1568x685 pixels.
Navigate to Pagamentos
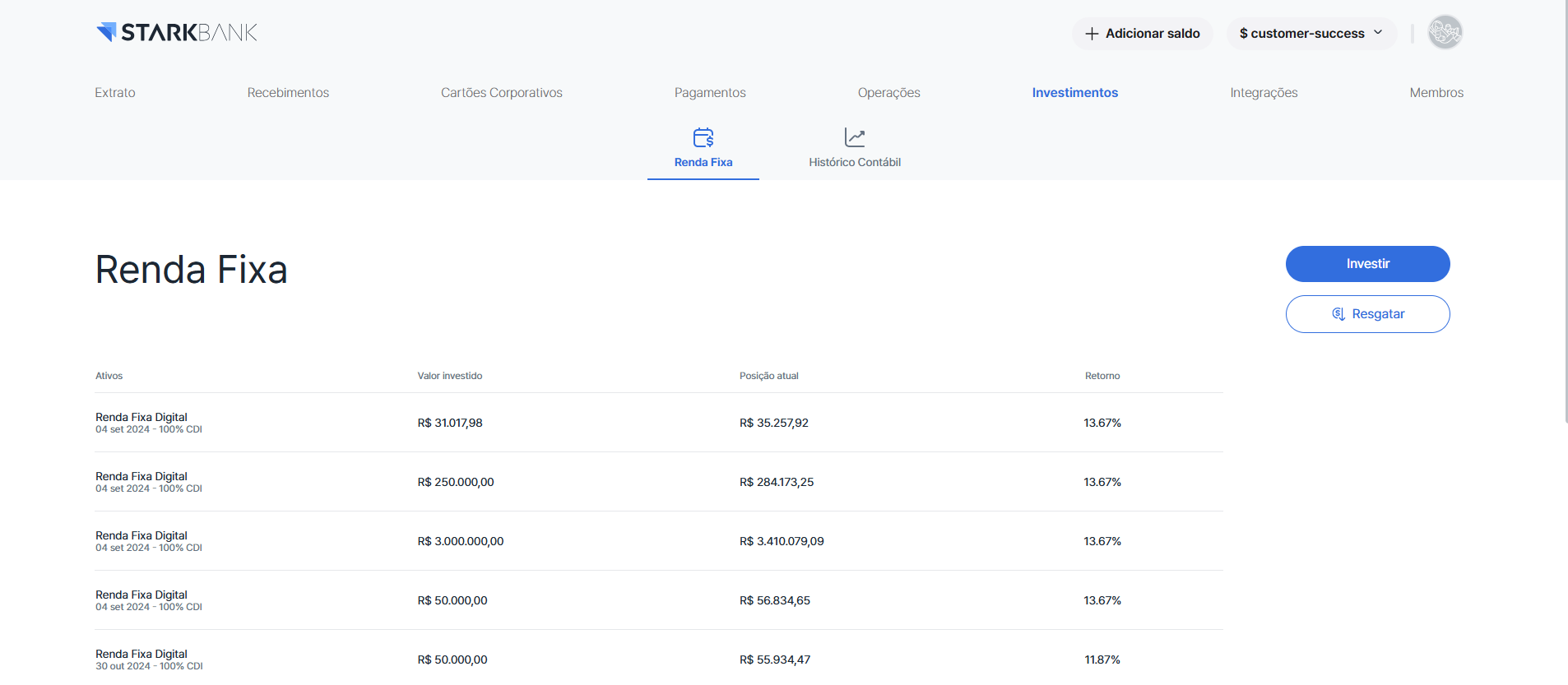[x=710, y=93]
